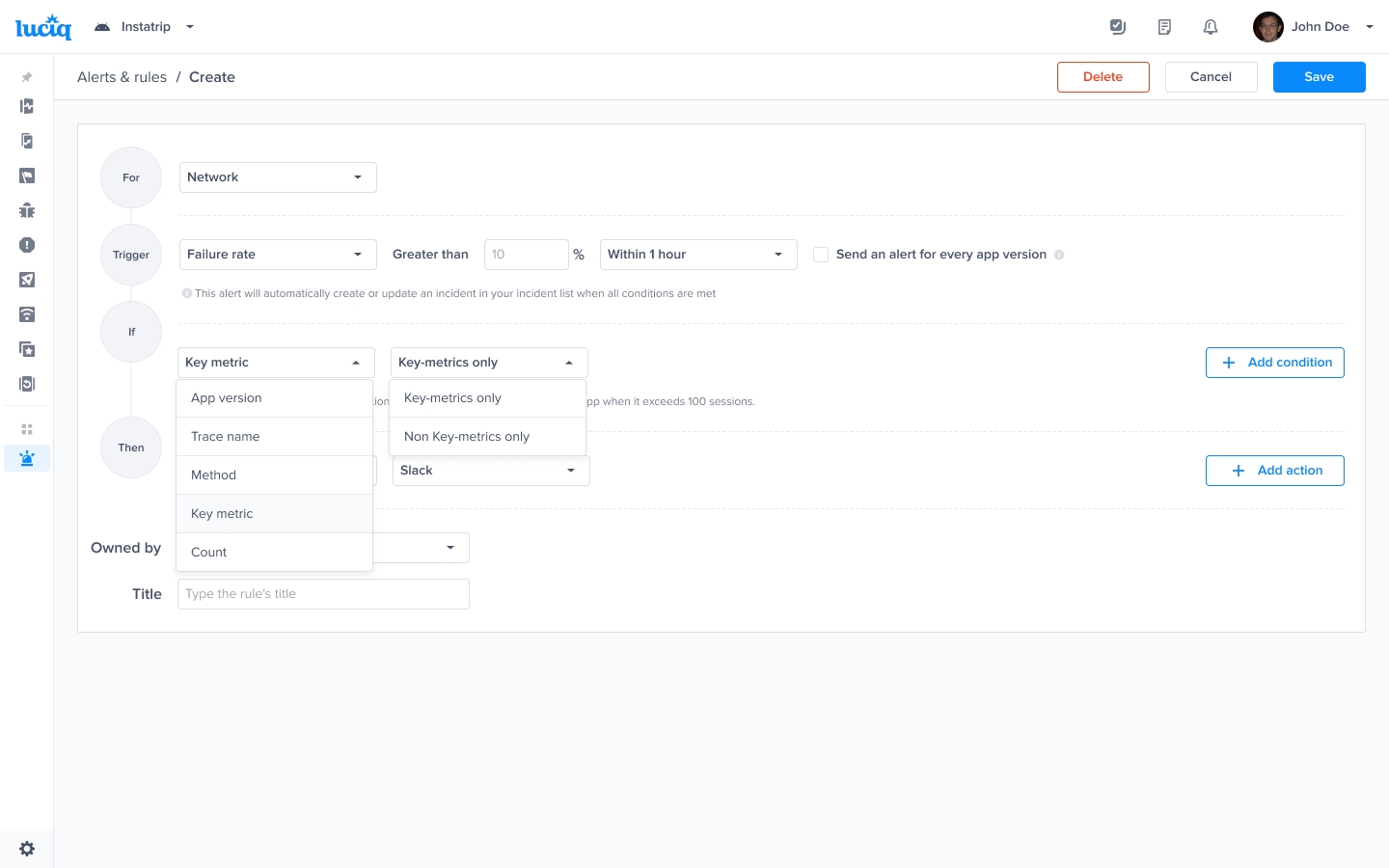Click the pin icon in the sidebar

[x=27, y=77]
